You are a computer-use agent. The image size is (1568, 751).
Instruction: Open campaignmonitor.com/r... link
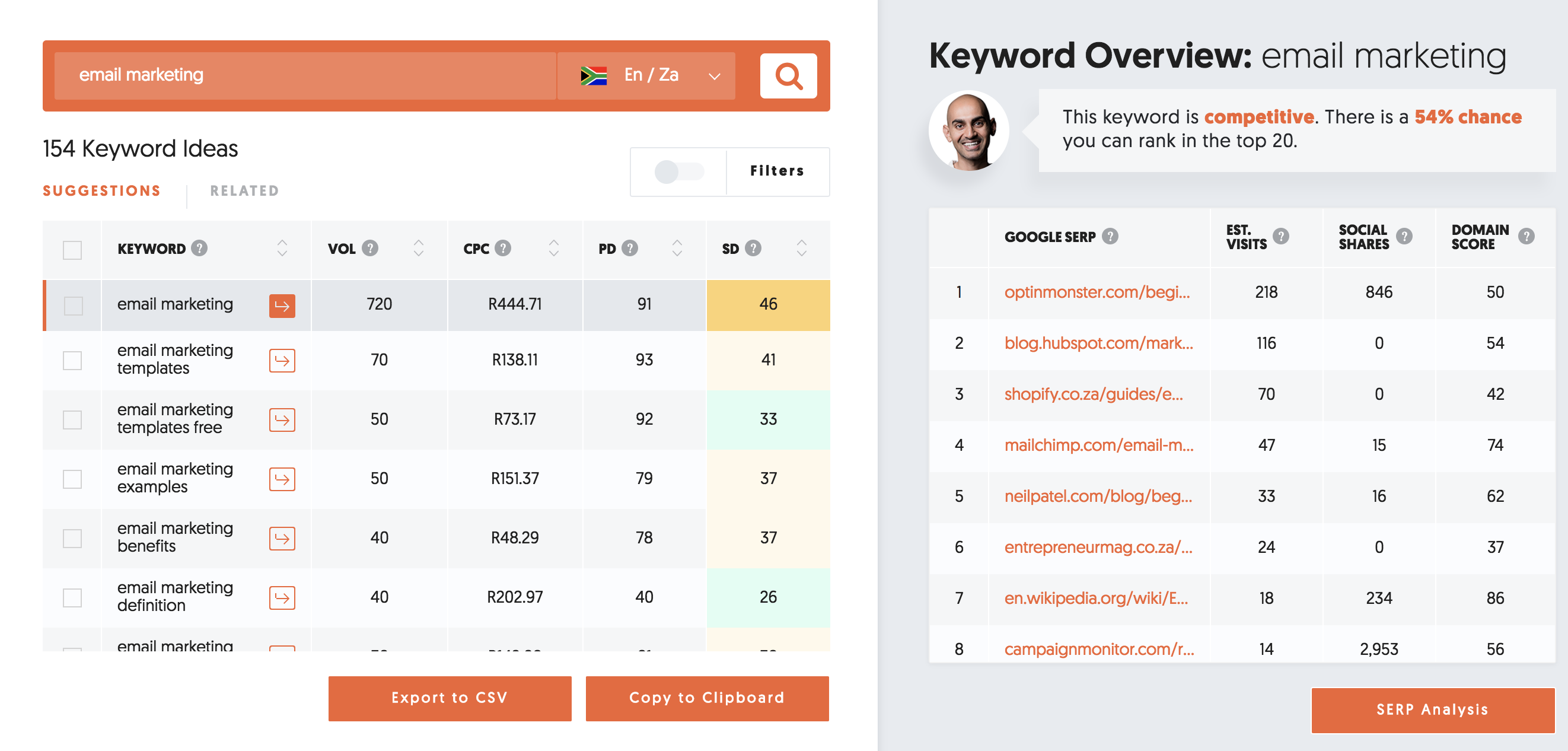pyautogui.click(x=1099, y=650)
